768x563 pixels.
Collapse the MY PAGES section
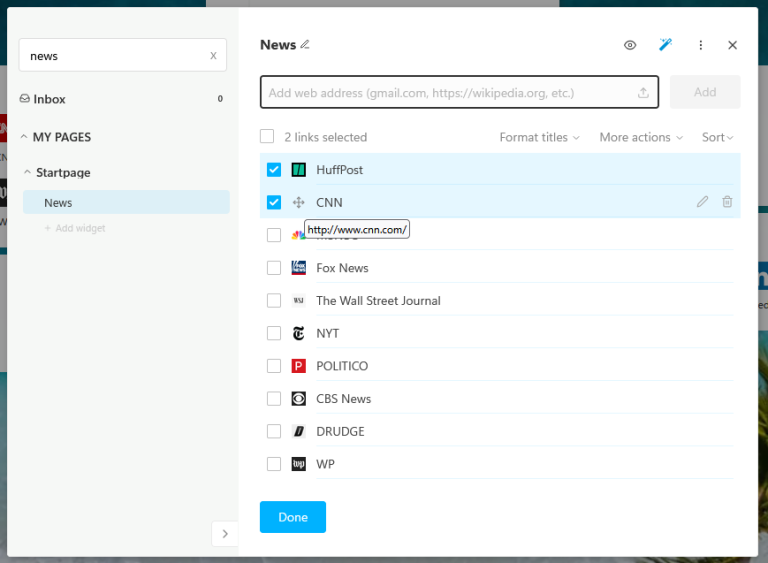(x=24, y=137)
